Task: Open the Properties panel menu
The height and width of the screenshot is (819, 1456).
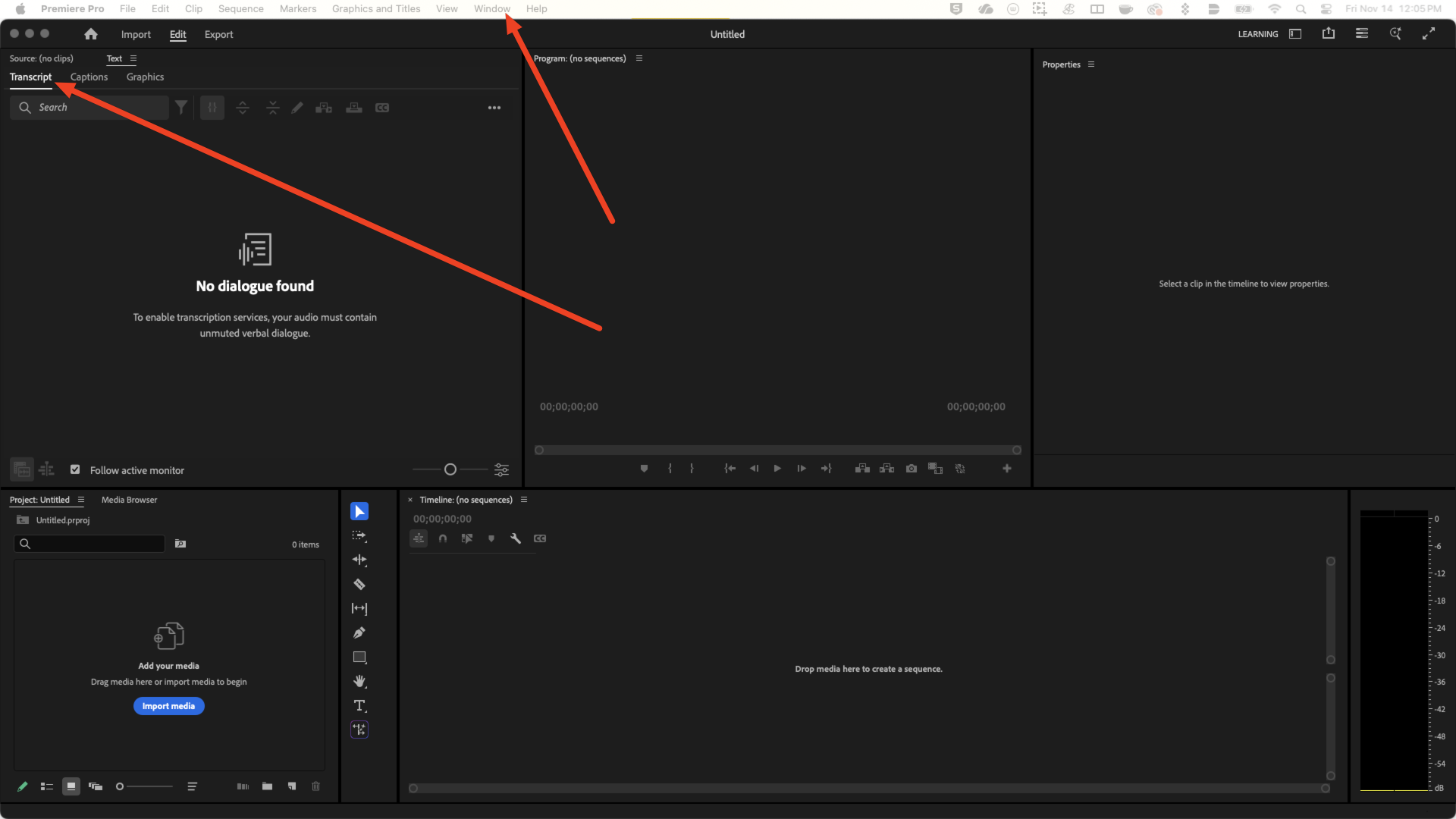Action: pyautogui.click(x=1091, y=64)
